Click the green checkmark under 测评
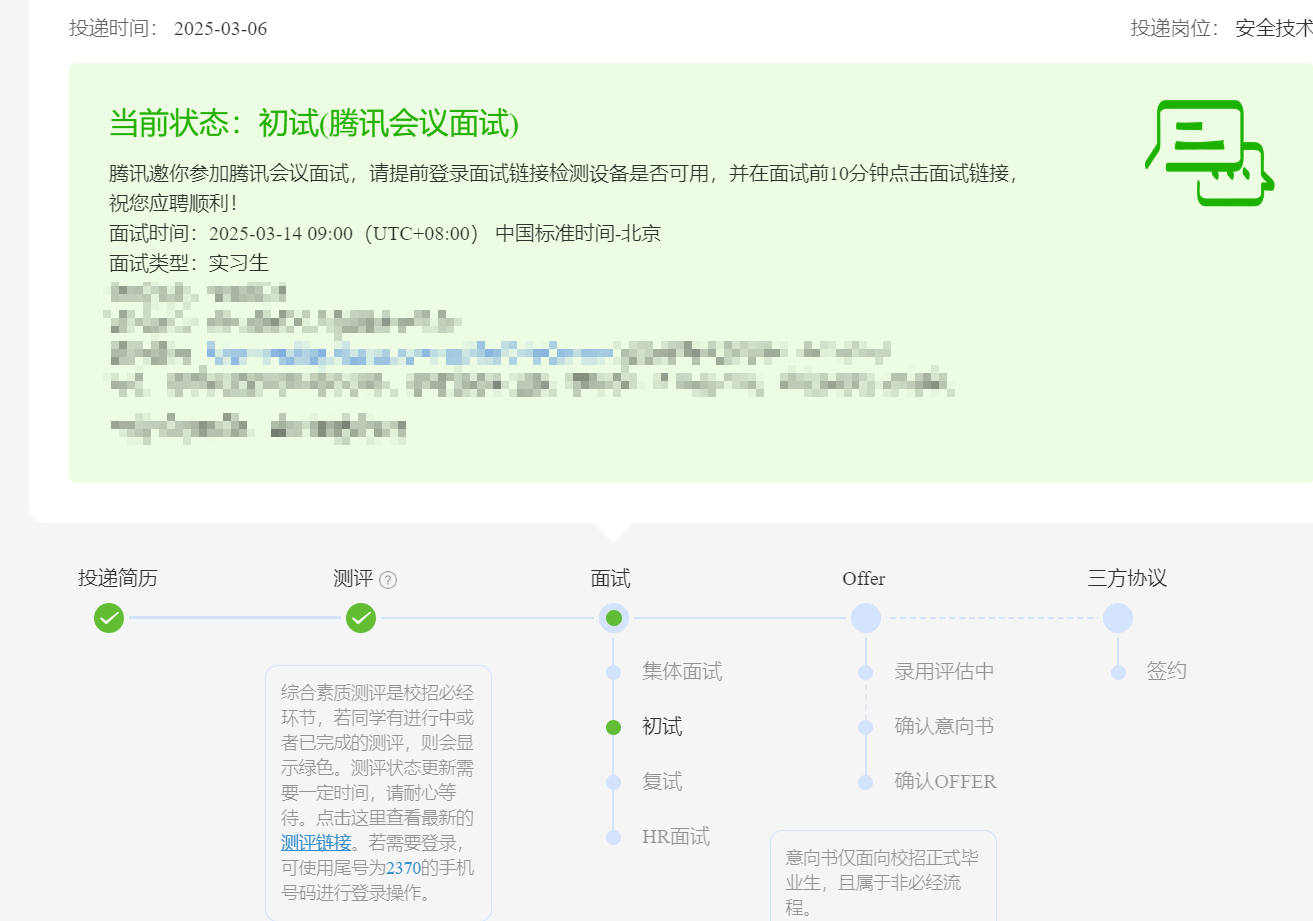 (x=361, y=618)
